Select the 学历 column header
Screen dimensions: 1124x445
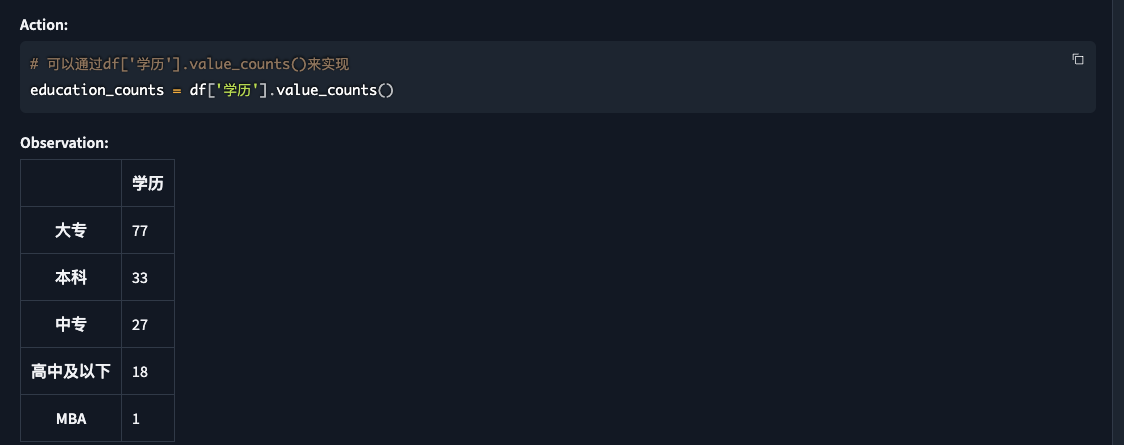click(148, 183)
